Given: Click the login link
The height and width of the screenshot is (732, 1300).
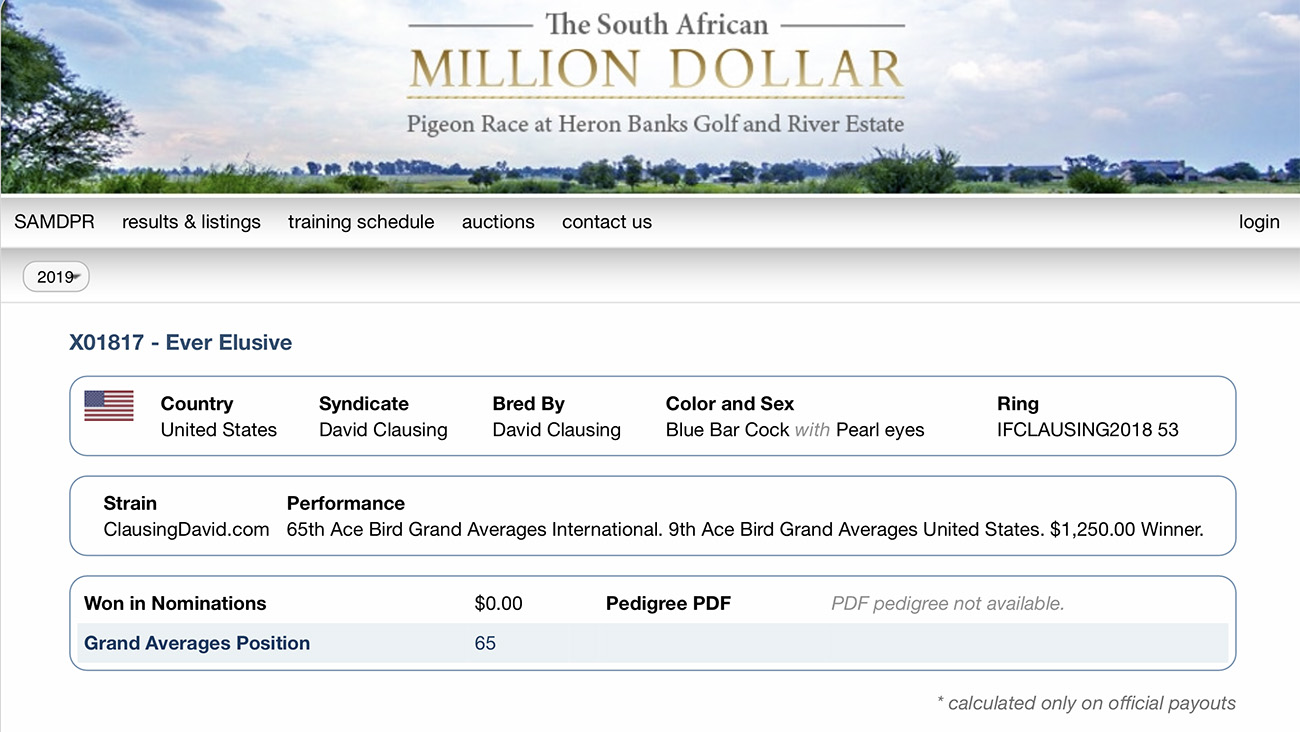Looking at the screenshot, I should (1259, 222).
